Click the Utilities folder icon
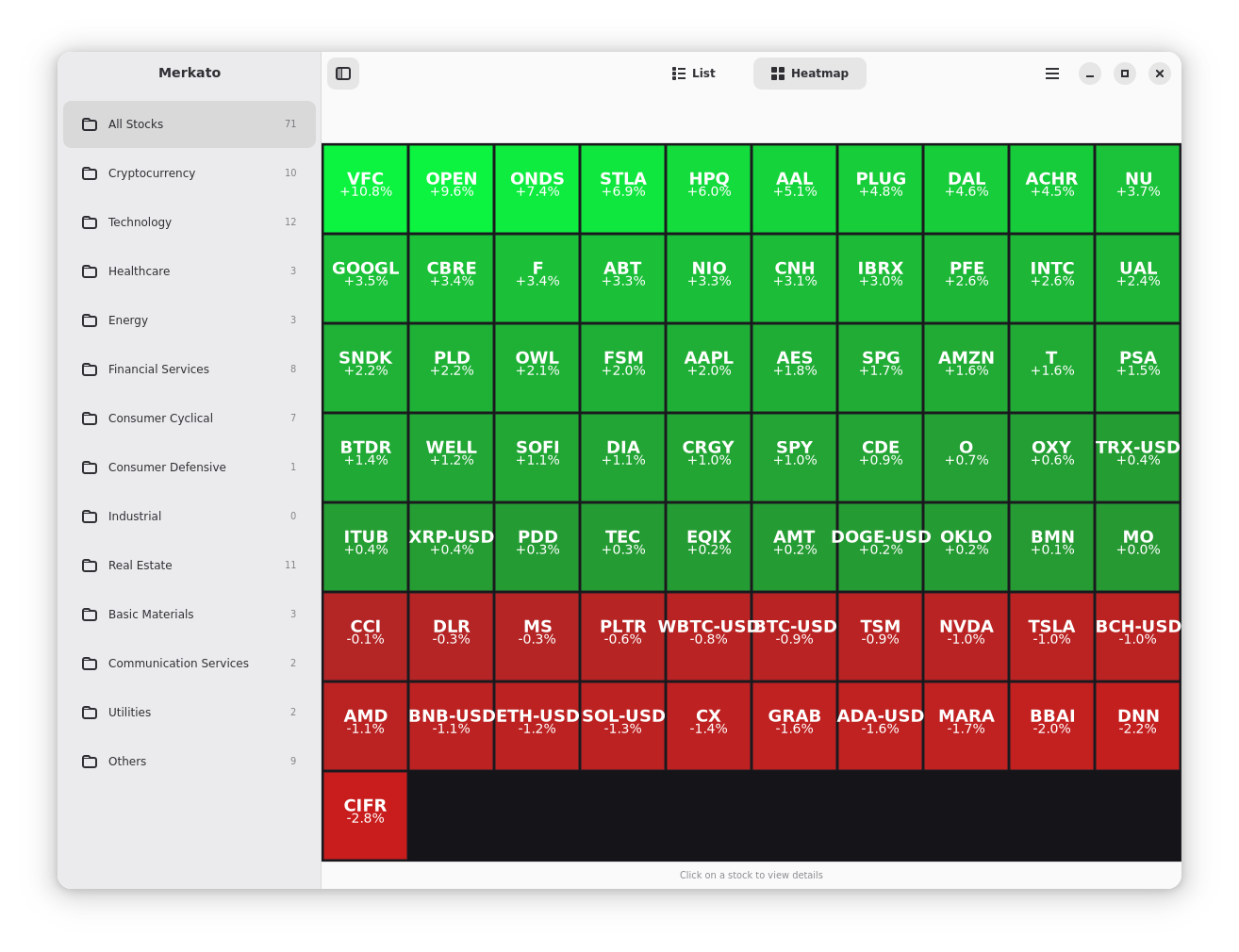This screenshot has width=1239, height=952. point(90,713)
